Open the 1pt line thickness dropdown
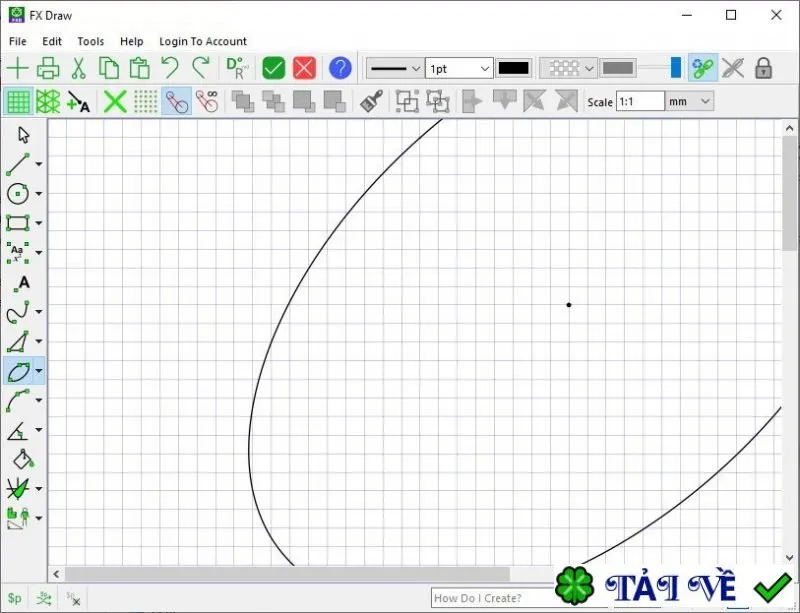The height and width of the screenshot is (613, 800). click(459, 68)
